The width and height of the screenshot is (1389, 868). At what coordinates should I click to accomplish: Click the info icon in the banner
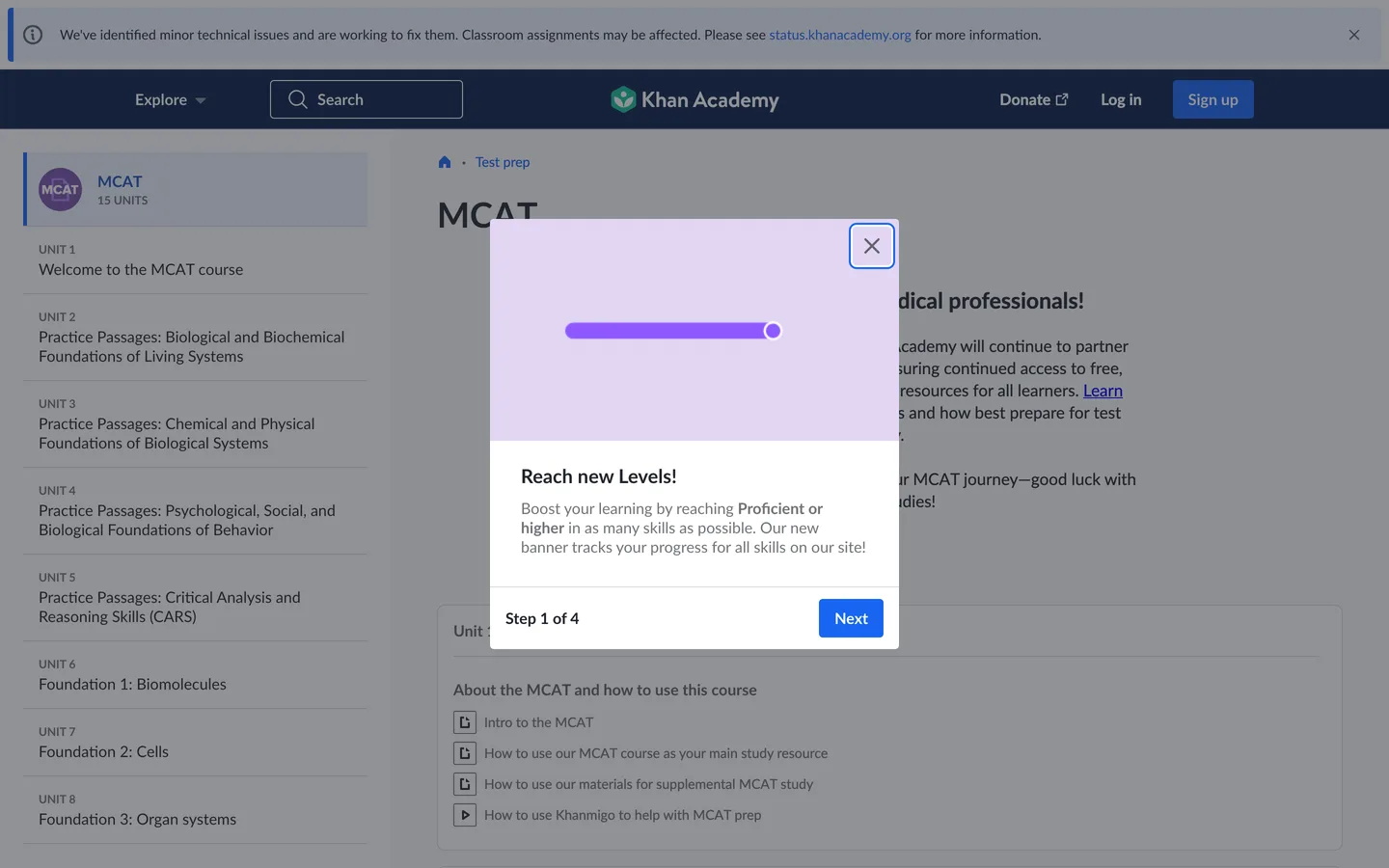tap(33, 35)
